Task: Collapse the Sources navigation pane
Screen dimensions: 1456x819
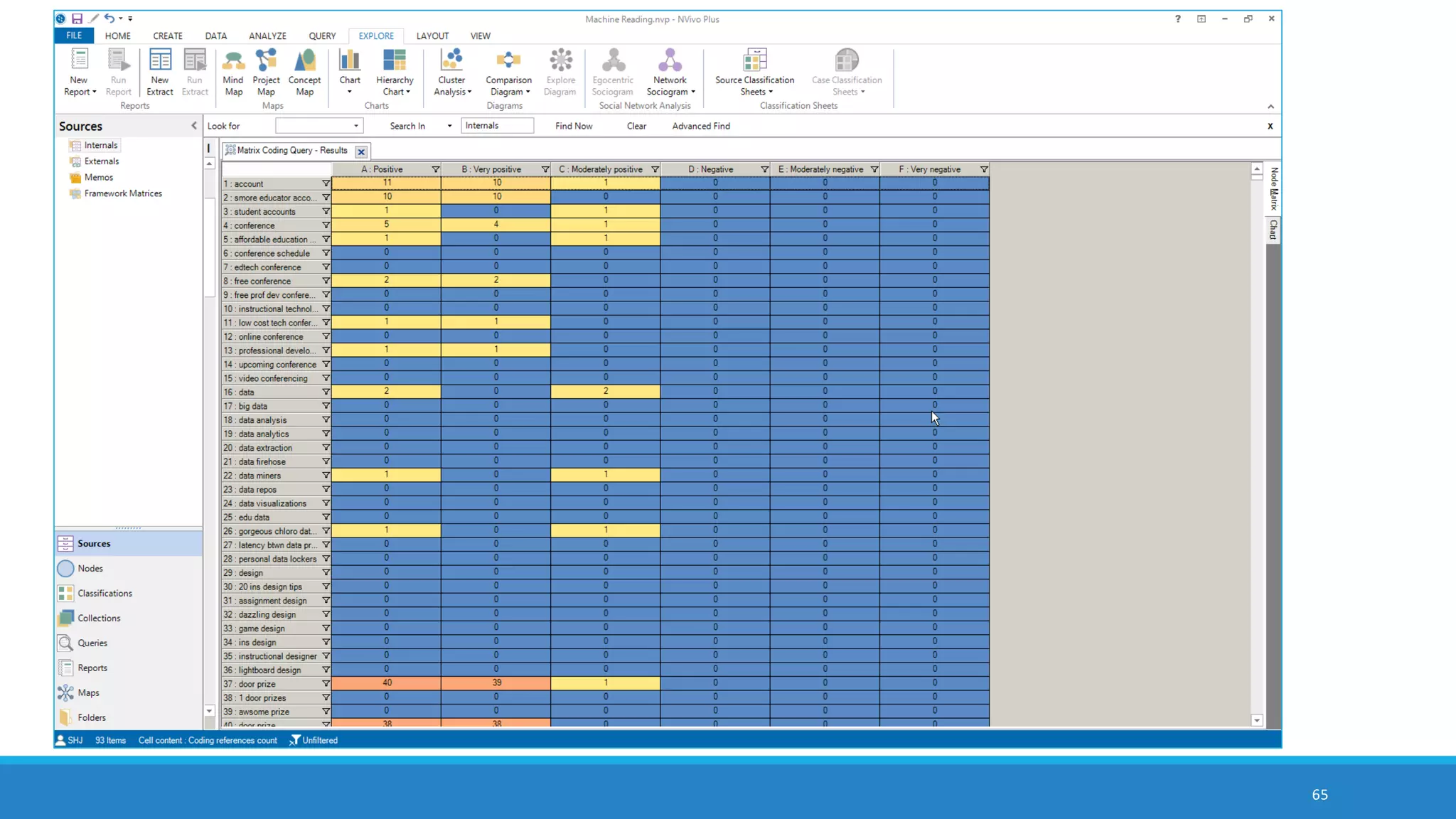Action: [x=193, y=126]
